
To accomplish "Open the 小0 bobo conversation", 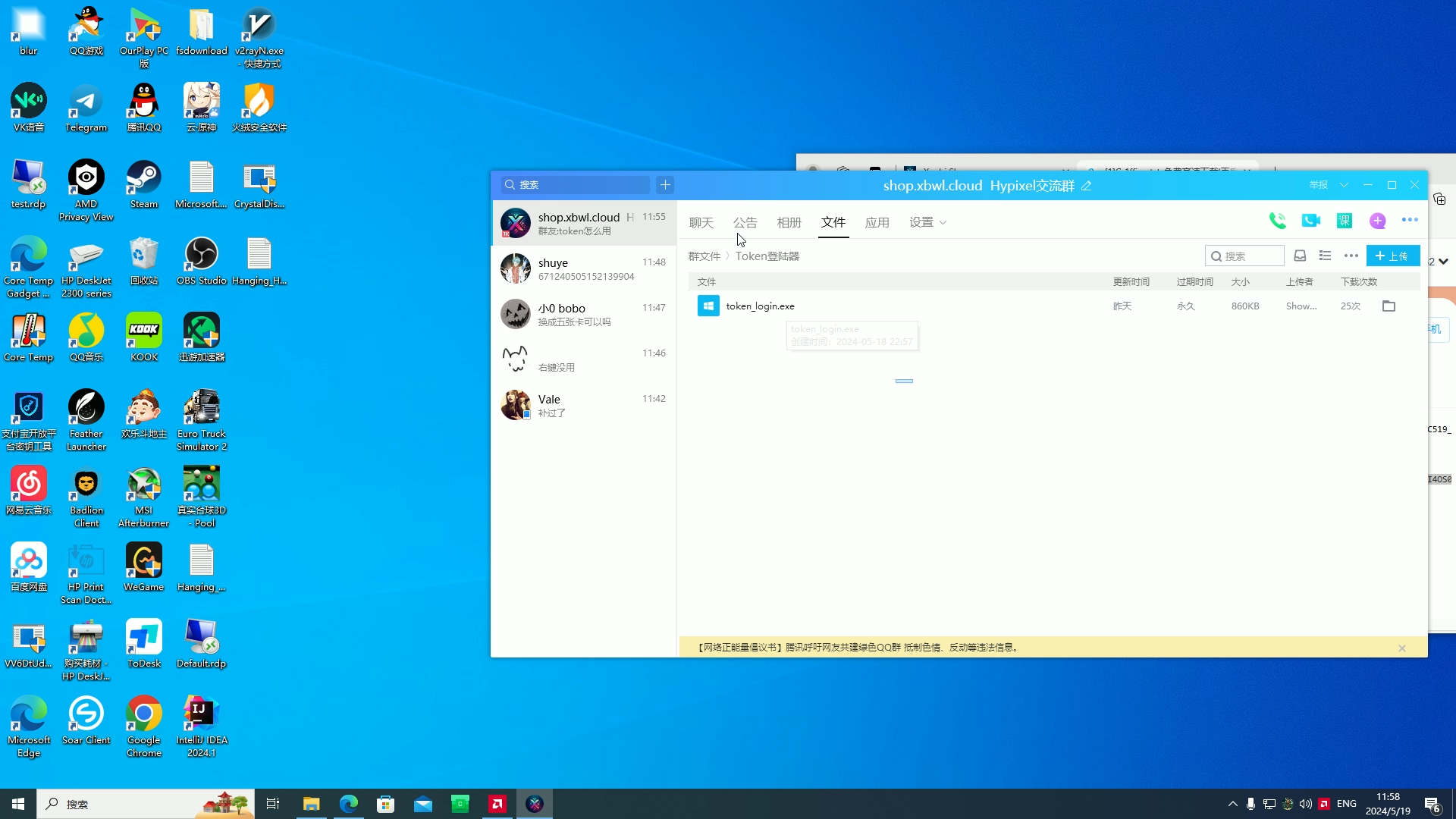I will [584, 315].
